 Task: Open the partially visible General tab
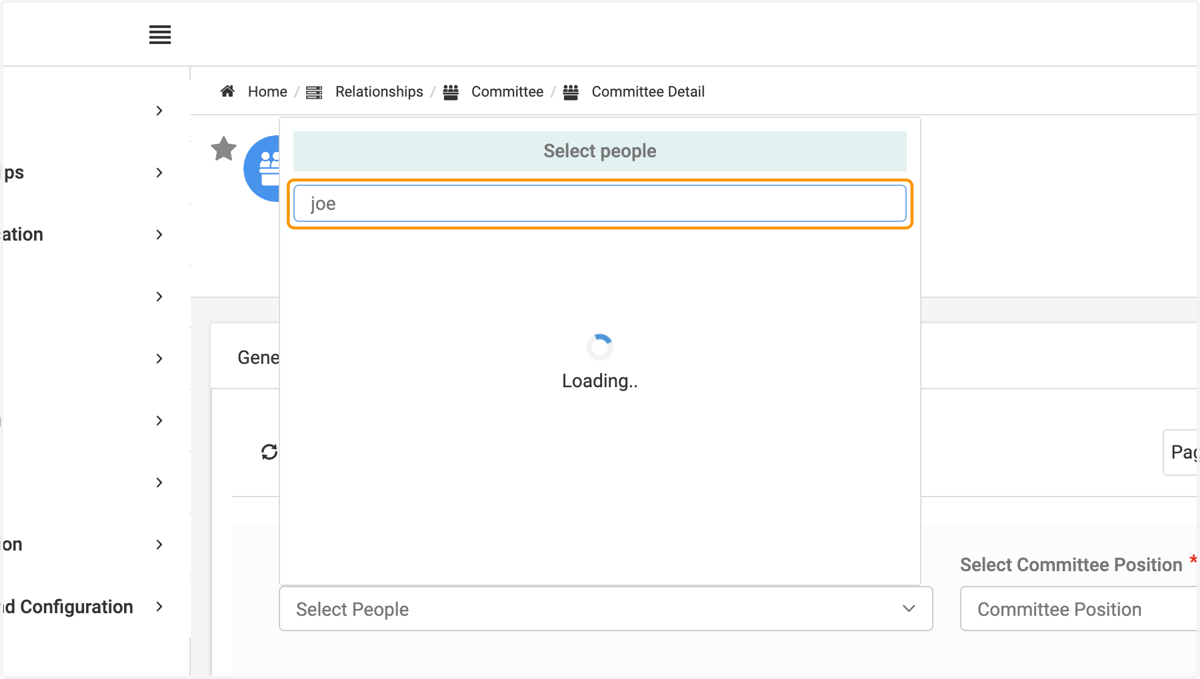coord(258,357)
